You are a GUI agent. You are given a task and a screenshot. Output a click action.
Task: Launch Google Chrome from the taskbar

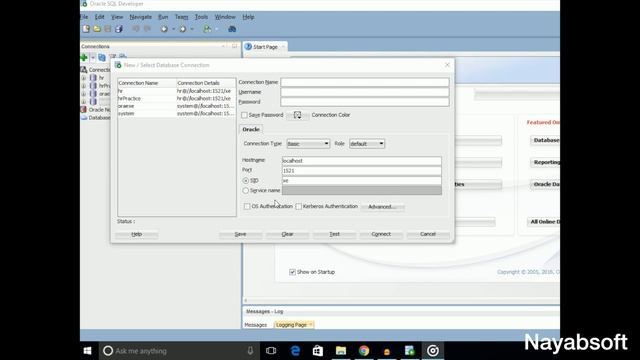coord(364,351)
